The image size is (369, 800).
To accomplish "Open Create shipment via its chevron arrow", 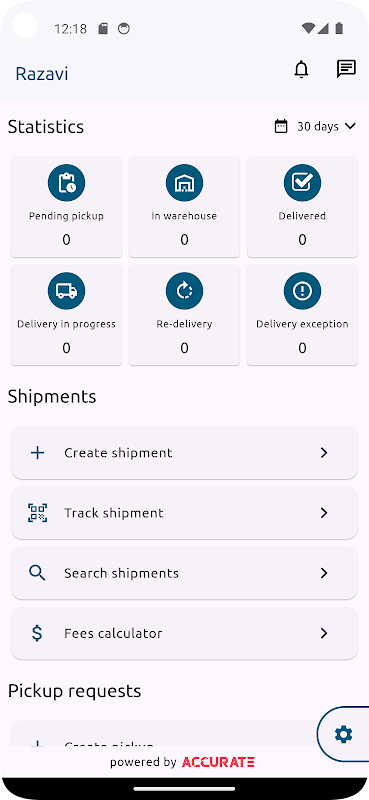I will pos(324,453).
